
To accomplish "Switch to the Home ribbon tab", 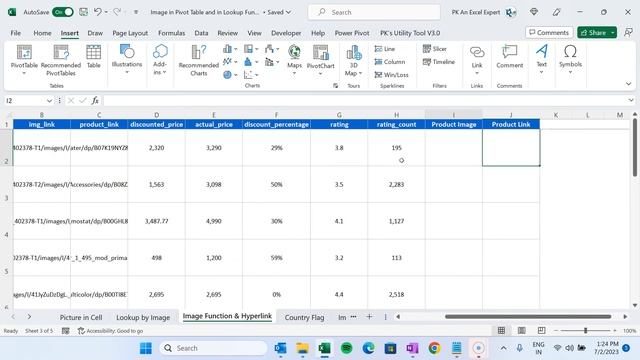I will tap(42, 33).
